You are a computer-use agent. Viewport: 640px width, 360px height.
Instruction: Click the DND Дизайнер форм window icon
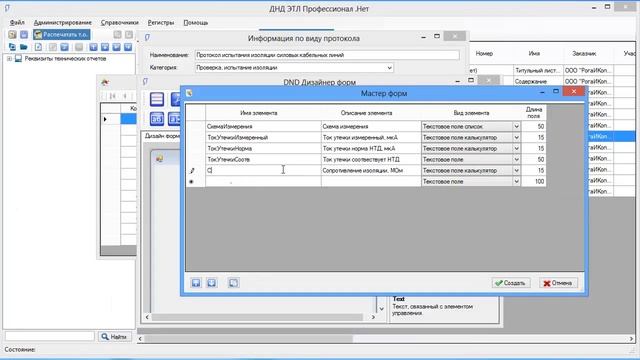coord(145,82)
